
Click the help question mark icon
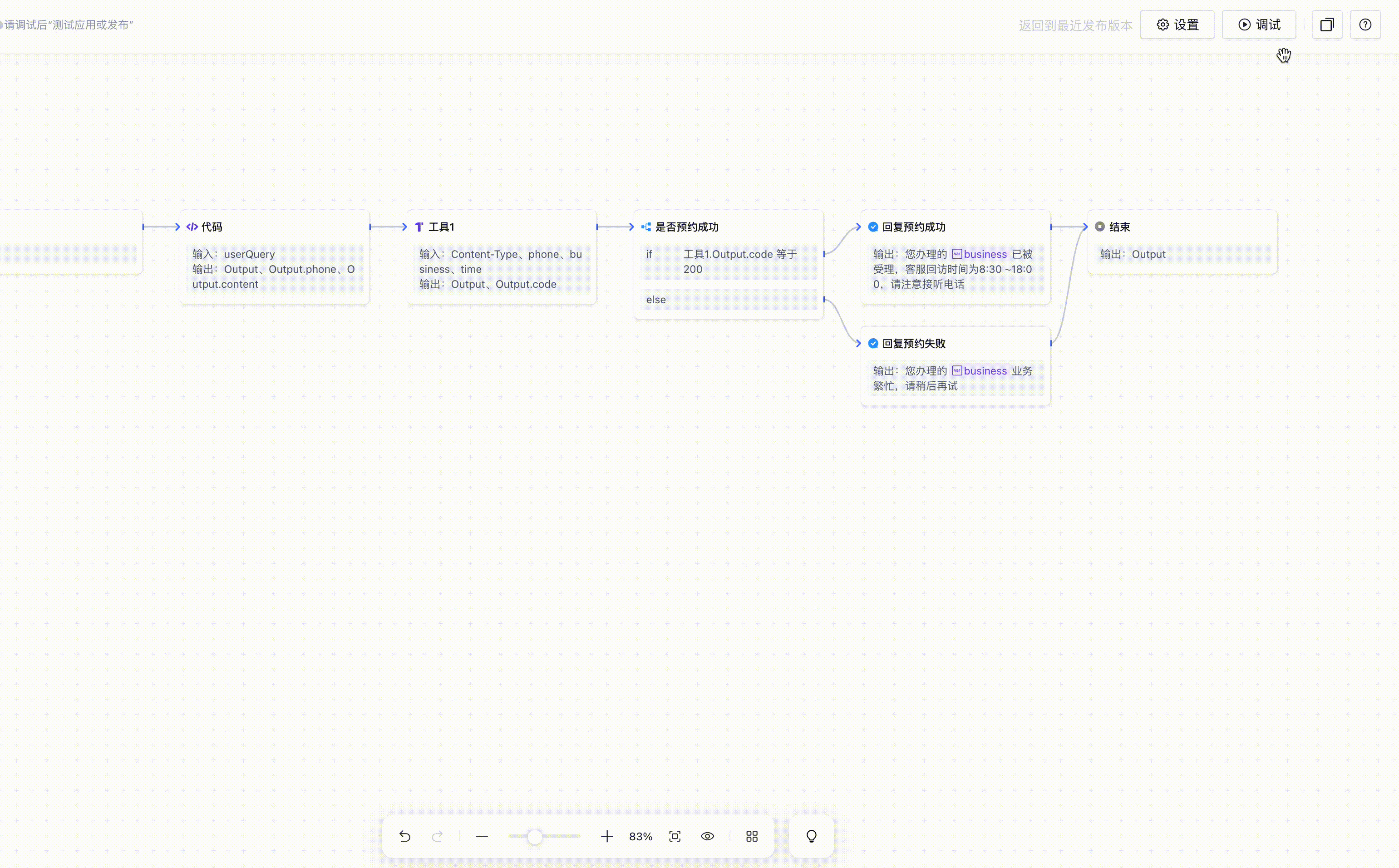pos(1365,25)
